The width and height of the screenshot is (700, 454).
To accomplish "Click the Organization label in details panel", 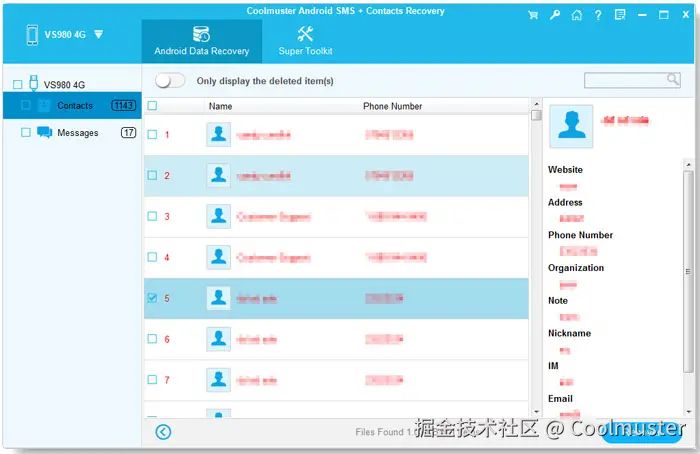I will tap(576, 267).
